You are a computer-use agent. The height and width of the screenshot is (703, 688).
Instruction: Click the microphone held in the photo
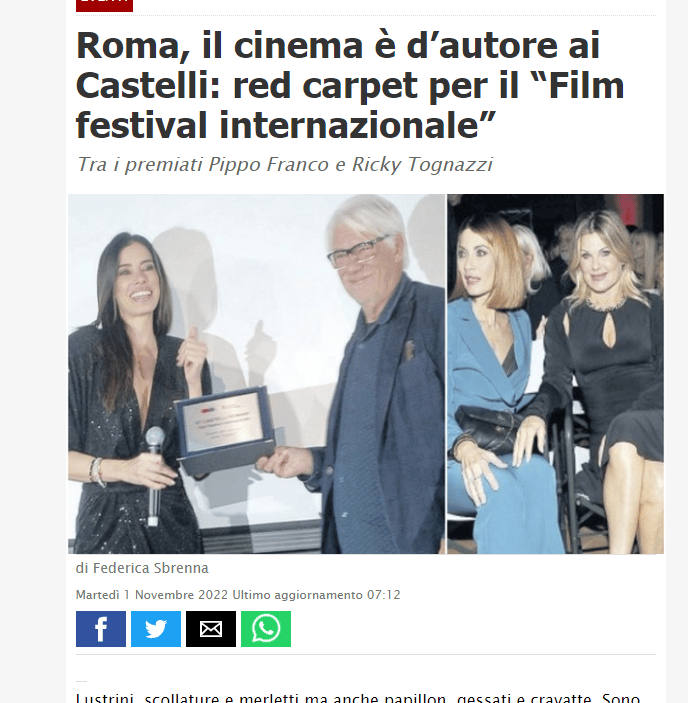point(155,475)
